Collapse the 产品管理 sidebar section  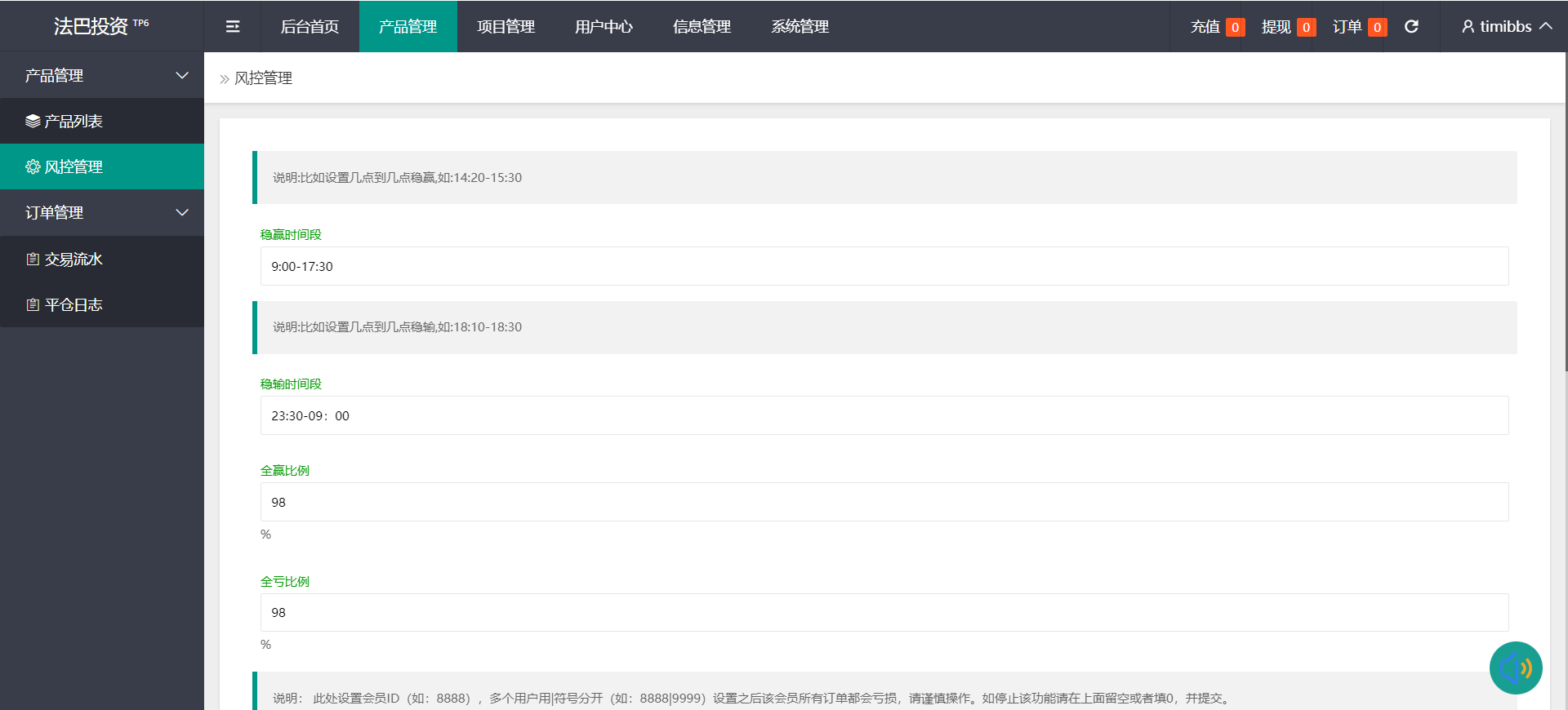(182, 76)
